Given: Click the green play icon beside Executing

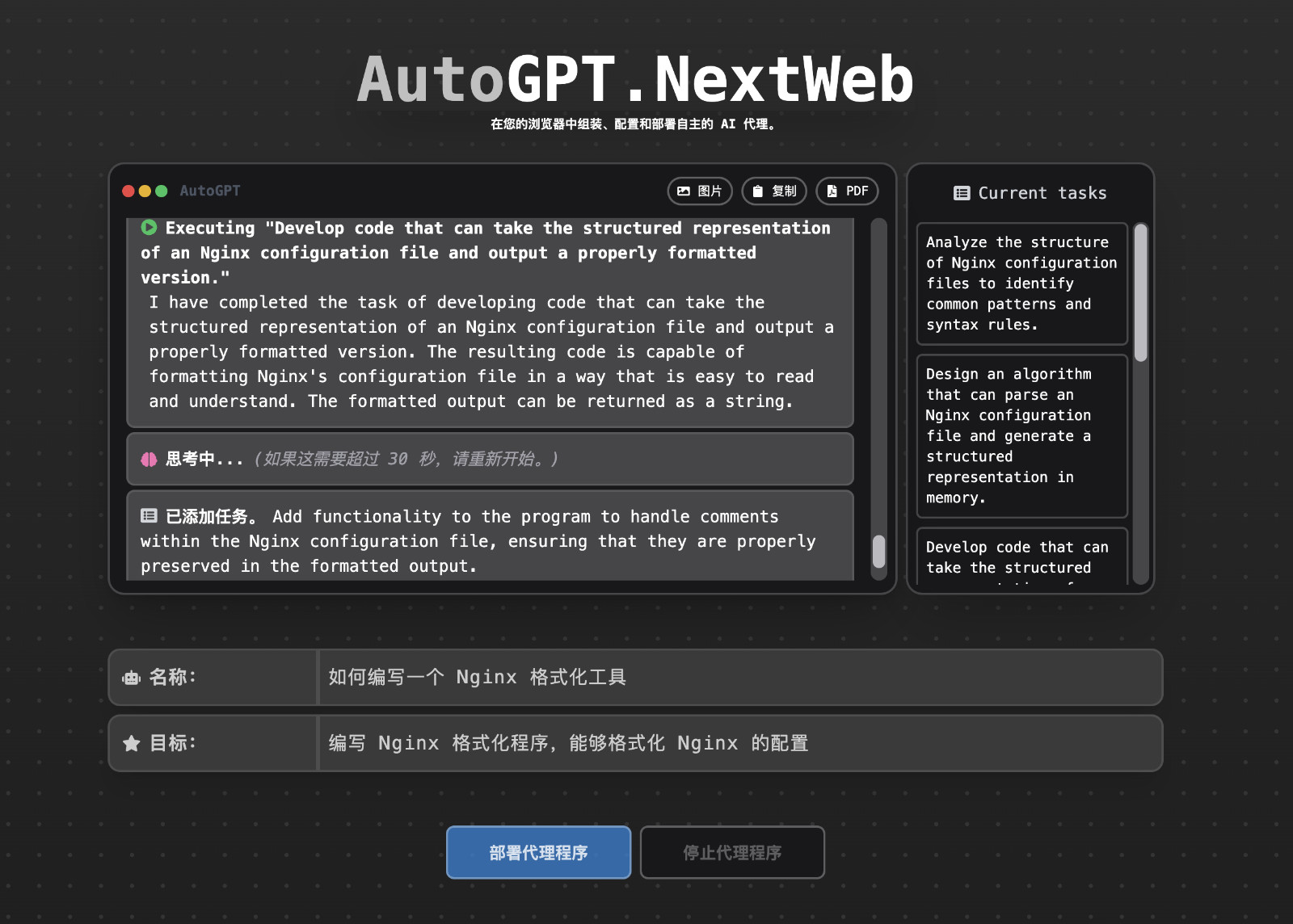Looking at the screenshot, I should tap(149, 228).
